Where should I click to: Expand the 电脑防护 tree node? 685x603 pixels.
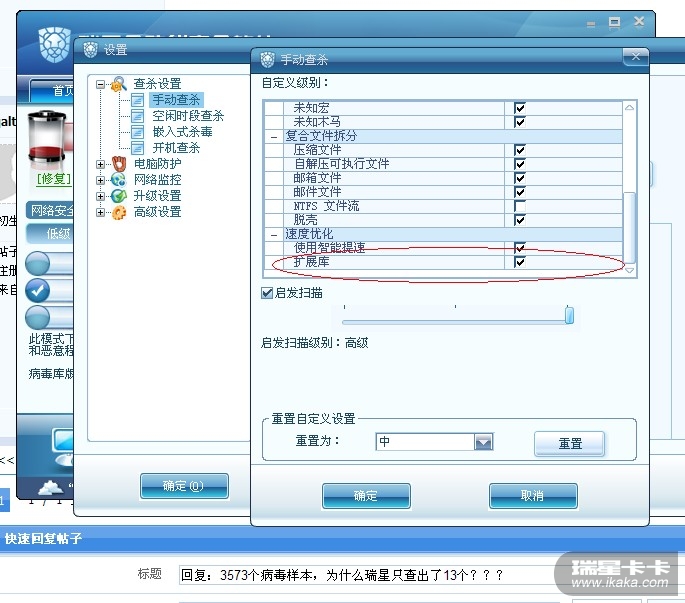tap(100, 164)
